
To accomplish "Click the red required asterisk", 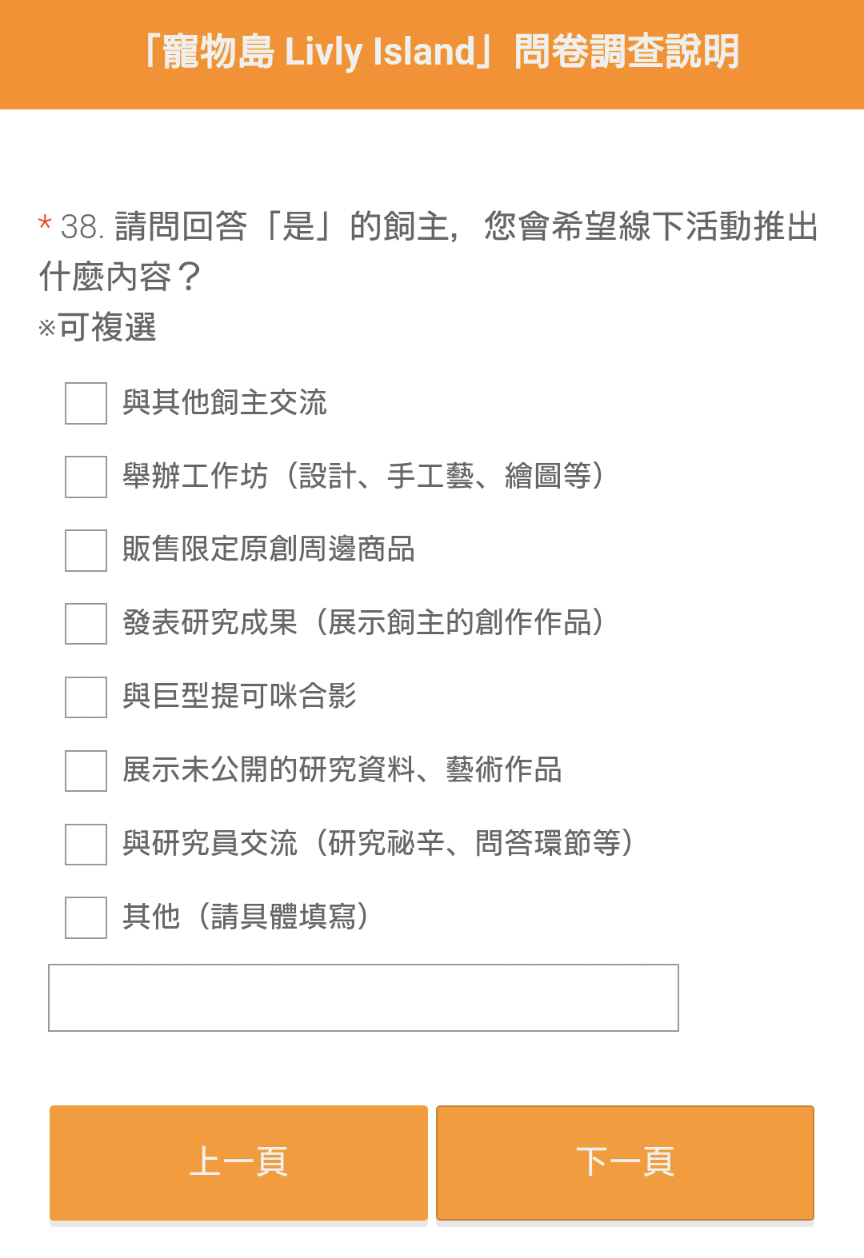I will coord(45,226).
